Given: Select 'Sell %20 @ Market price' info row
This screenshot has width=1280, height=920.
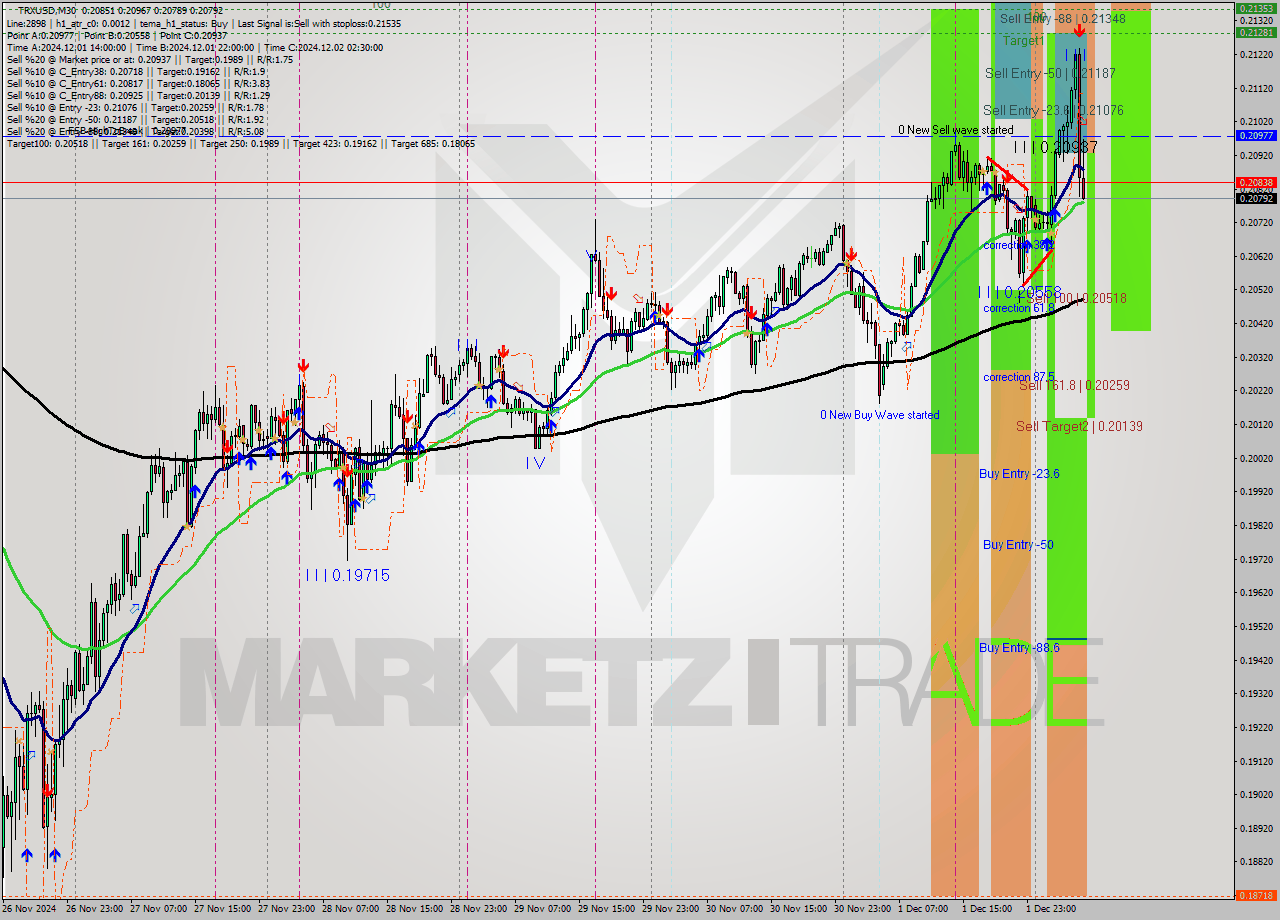Looking at the screenshot, I should coord(150,59).
